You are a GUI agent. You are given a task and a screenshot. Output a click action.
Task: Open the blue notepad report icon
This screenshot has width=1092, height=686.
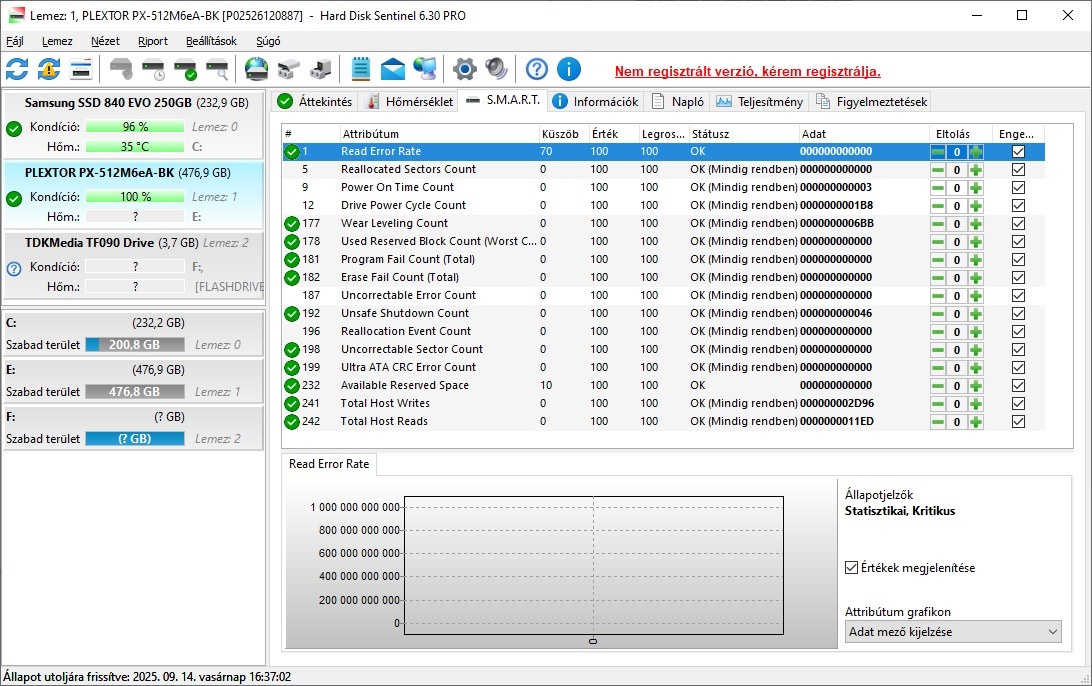361,69
